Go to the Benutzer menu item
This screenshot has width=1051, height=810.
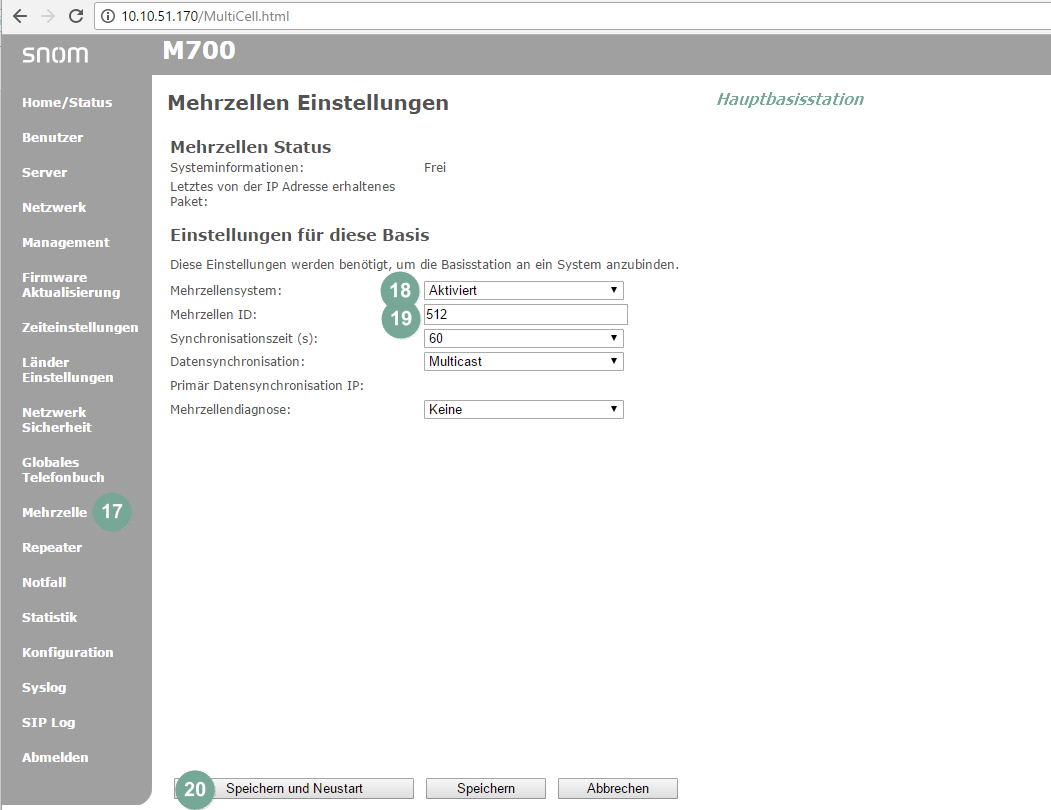pyautogui.click(x=52, y=138)
